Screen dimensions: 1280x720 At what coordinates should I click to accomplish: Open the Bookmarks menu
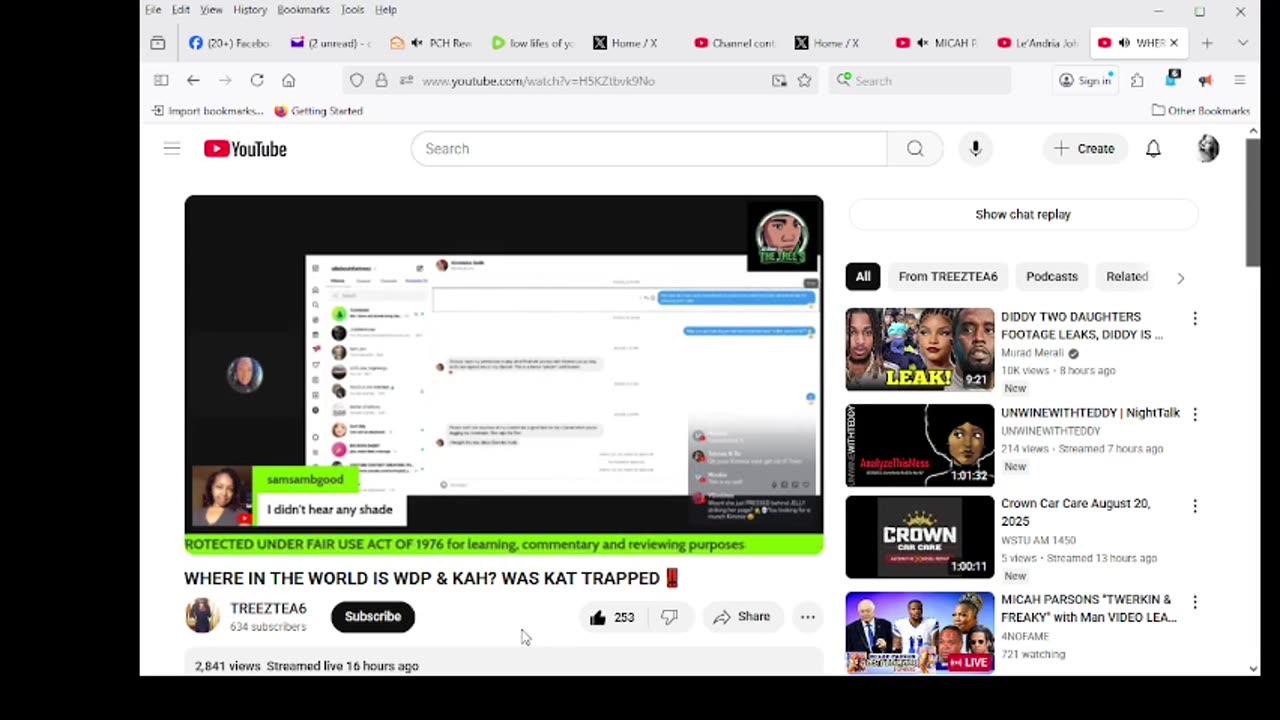303,10
